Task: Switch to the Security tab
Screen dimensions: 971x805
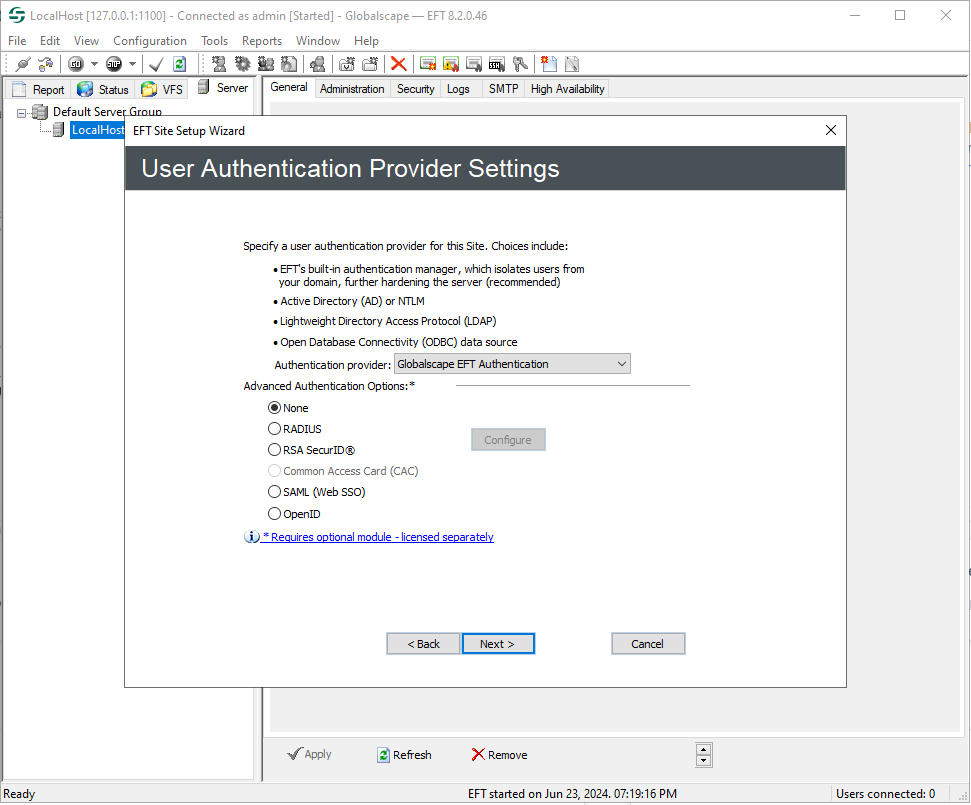Action: pyautogui.click(x=416, y=89)
